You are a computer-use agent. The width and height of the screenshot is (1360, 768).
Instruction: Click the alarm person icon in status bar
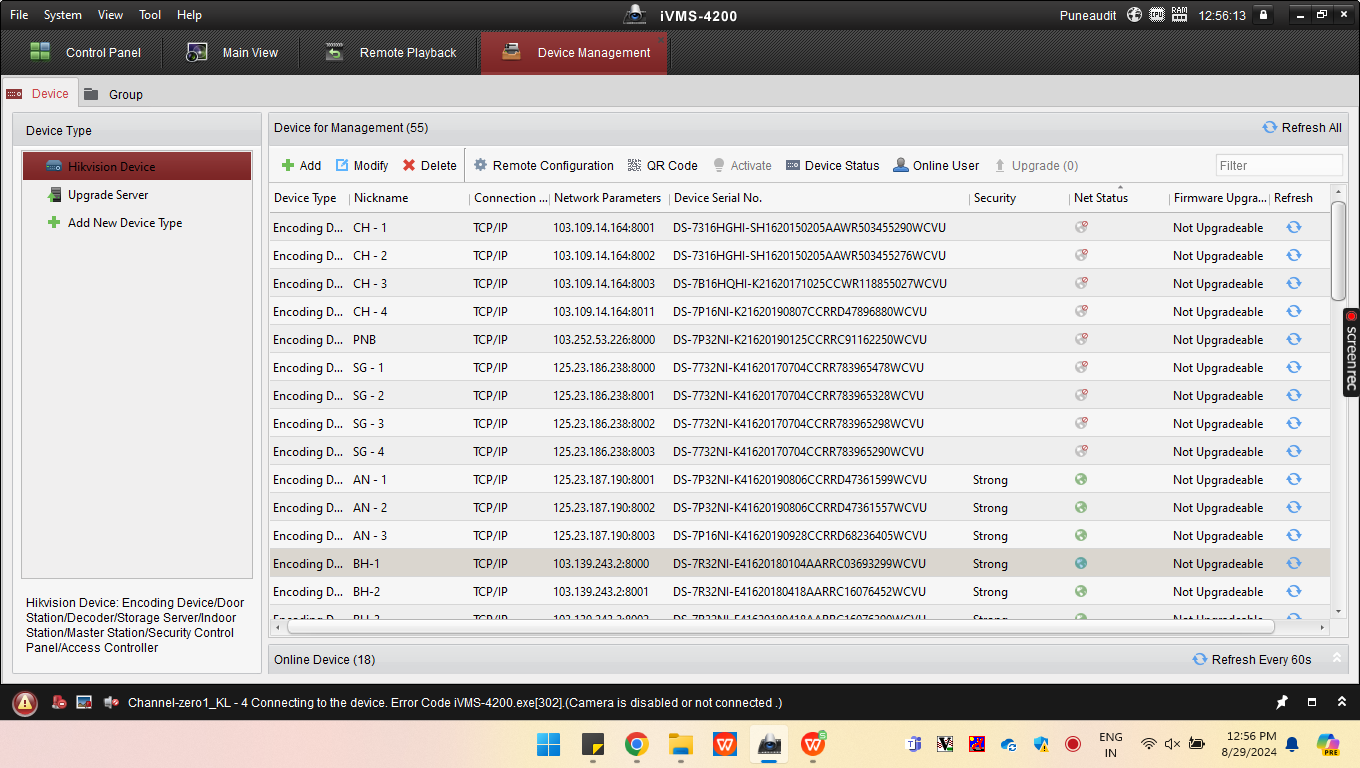coord(59,703)
